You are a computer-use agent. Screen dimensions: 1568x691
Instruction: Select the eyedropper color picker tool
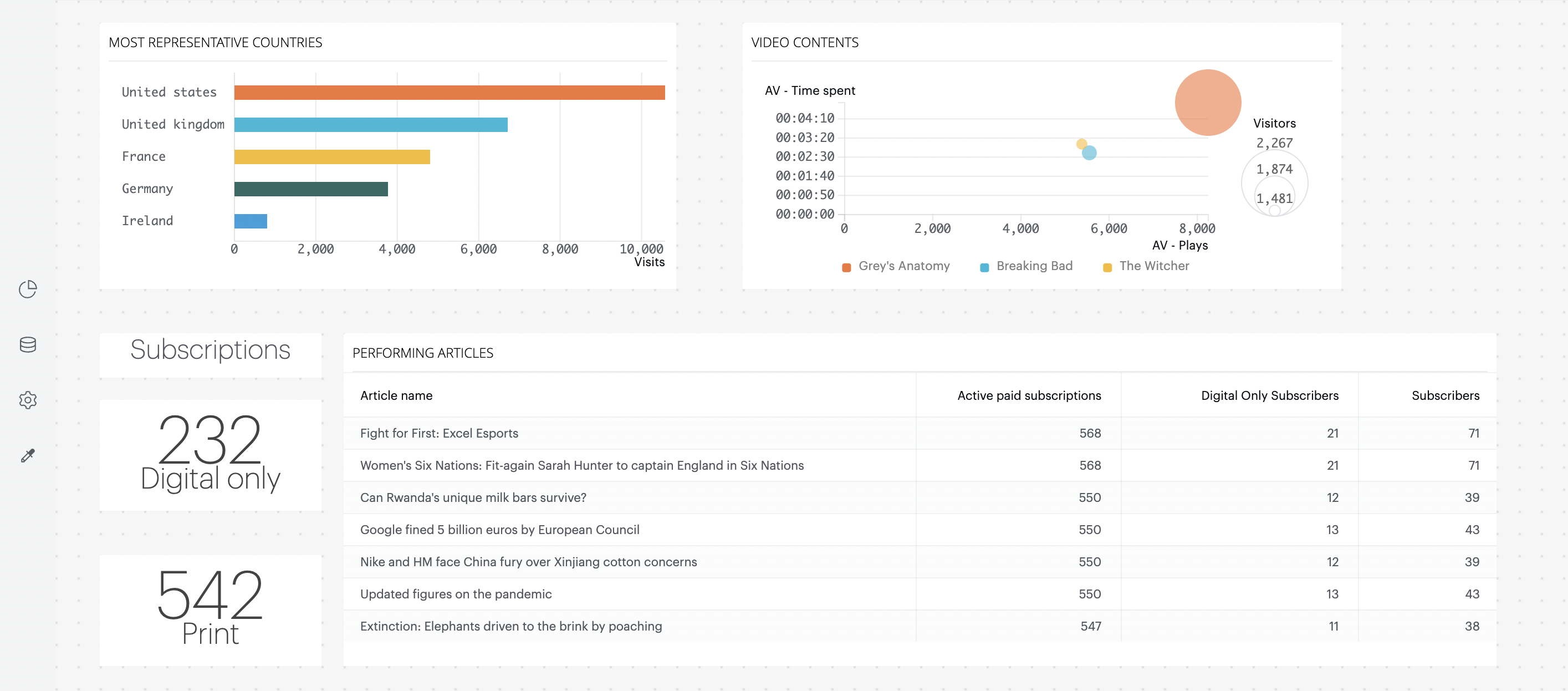[27, 455]
